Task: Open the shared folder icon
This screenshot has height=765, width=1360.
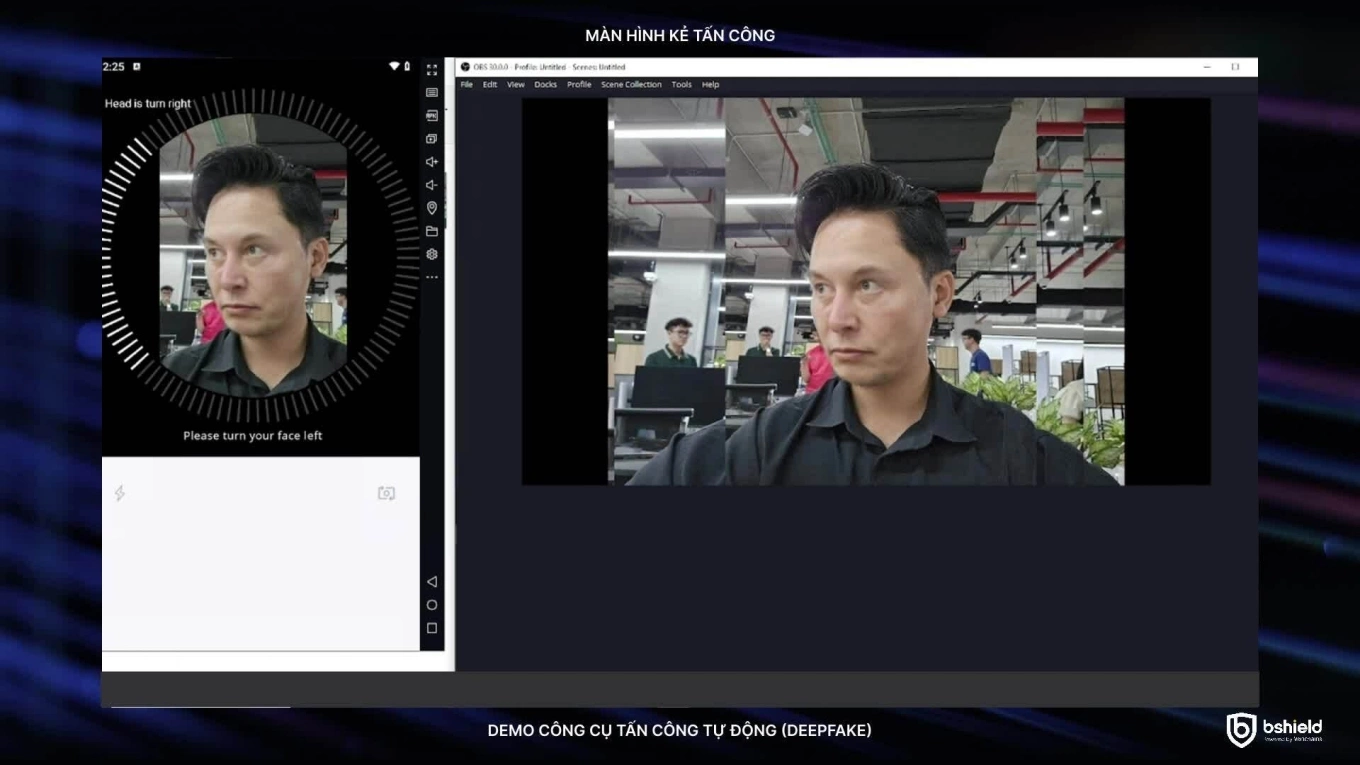Action: tap(432, 231)
